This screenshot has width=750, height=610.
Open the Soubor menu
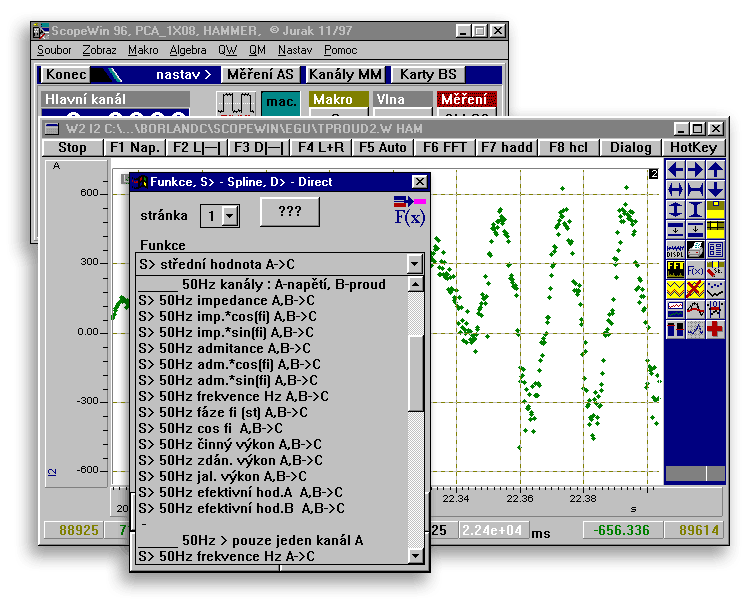tap(54, 50)
